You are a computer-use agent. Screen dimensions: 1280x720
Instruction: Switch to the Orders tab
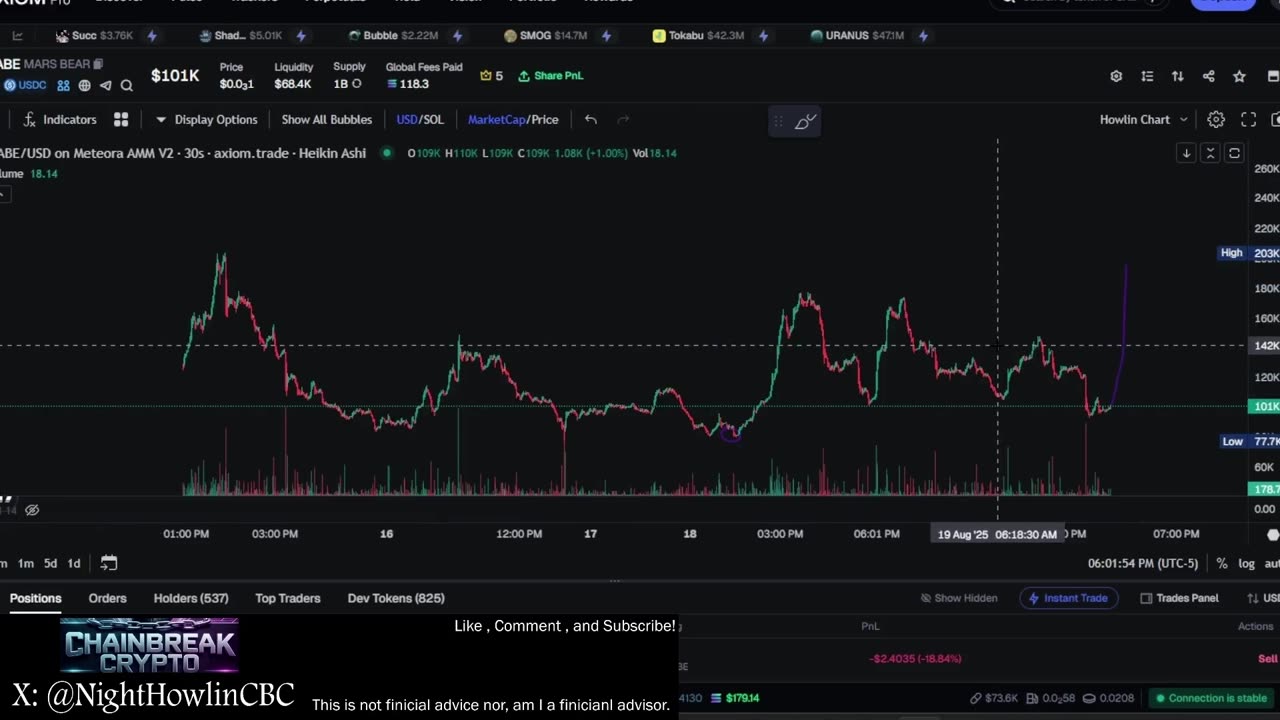pos(107,598)
